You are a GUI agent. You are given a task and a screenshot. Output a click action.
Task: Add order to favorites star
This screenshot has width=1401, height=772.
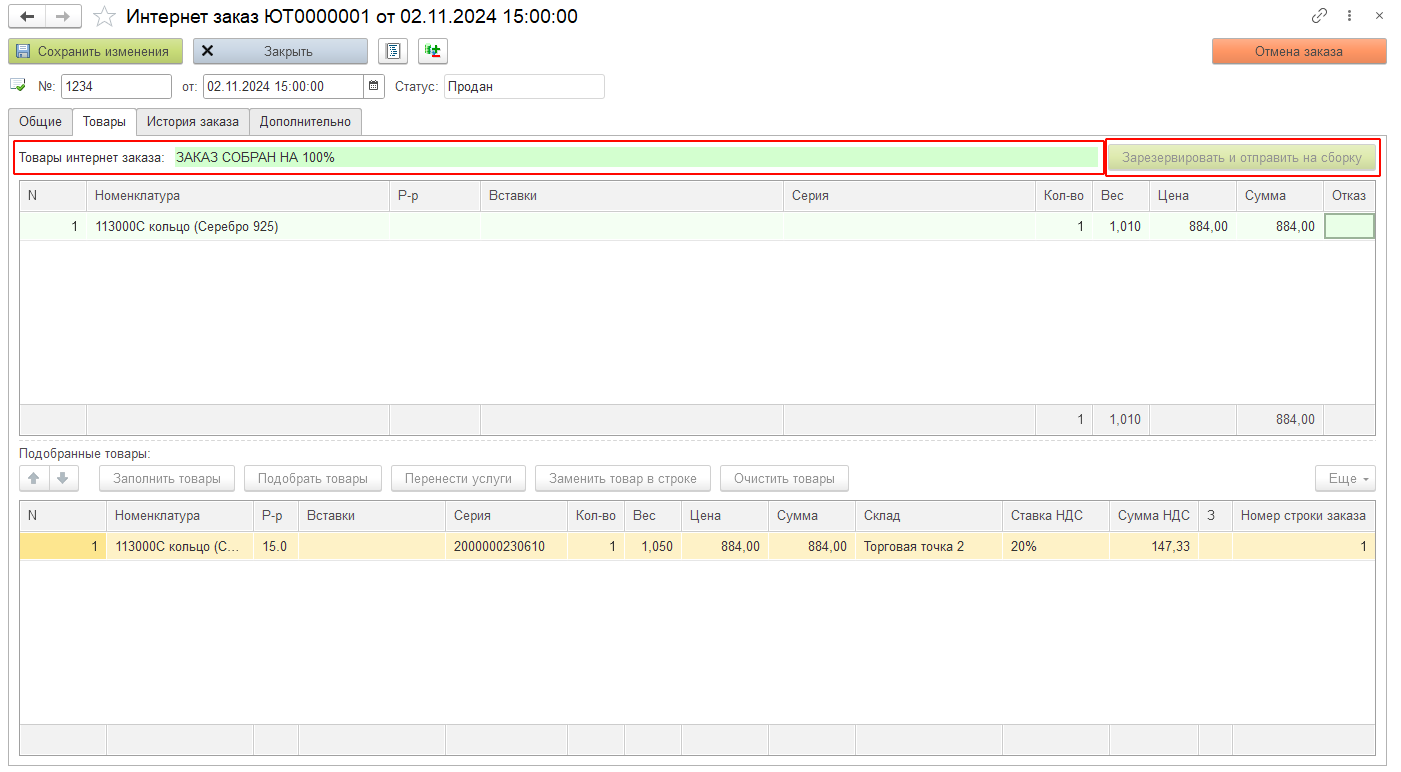[104, 17]
